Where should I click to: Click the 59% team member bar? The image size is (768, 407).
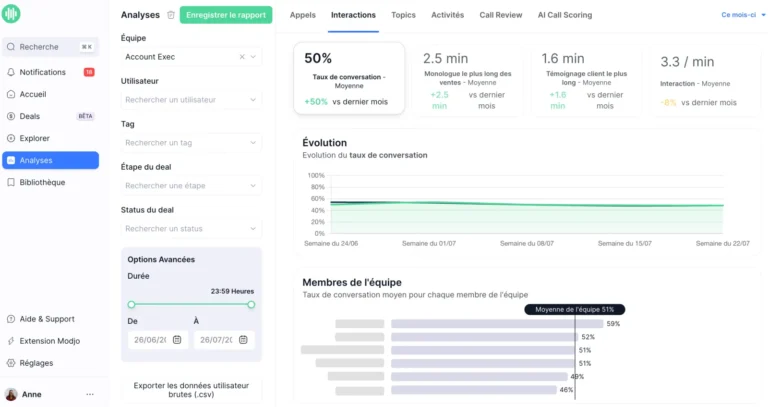[x=497, y=324]
